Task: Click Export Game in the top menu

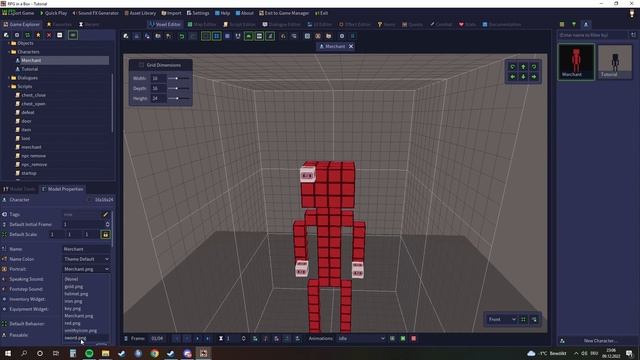Action: 18,13
